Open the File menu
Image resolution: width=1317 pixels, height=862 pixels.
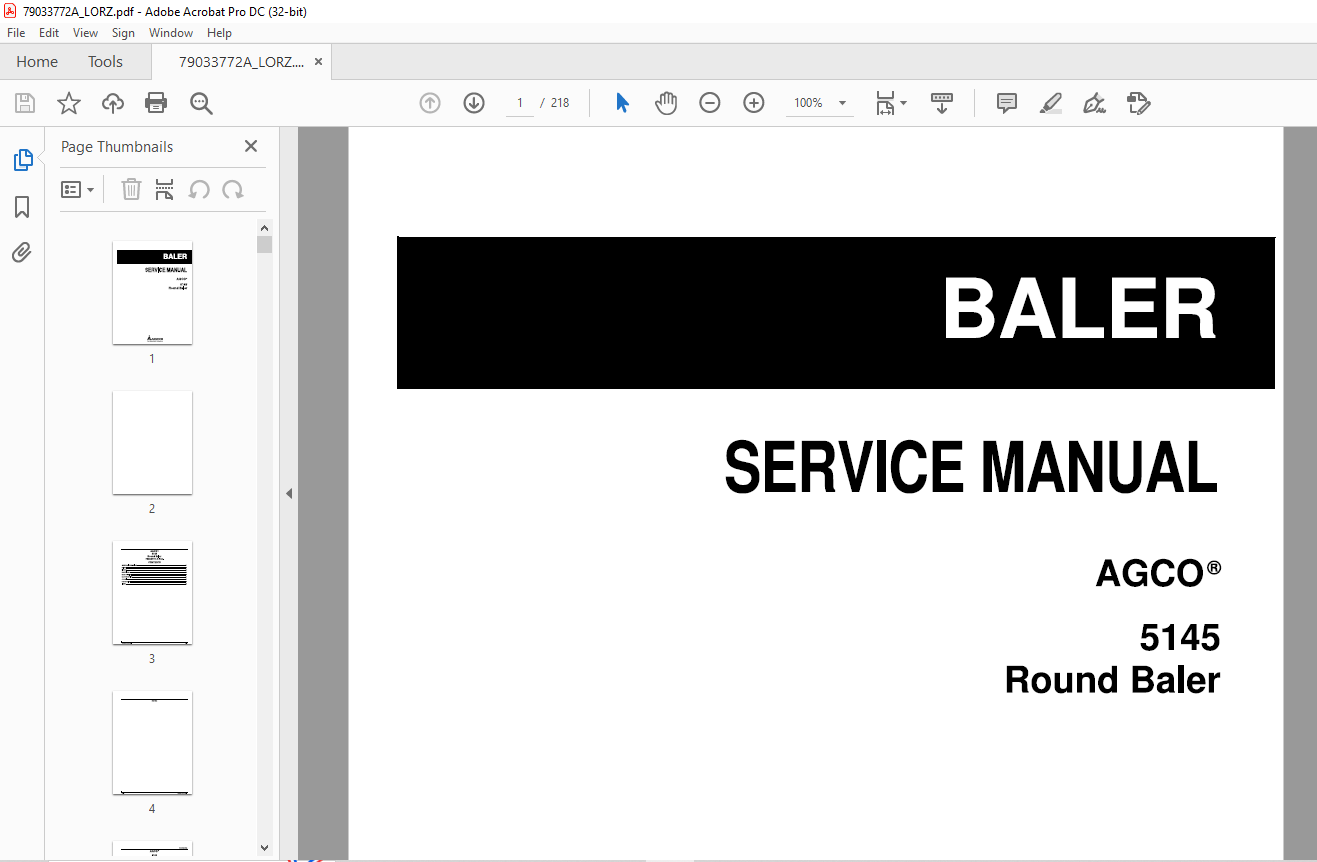tap(16, 33)
